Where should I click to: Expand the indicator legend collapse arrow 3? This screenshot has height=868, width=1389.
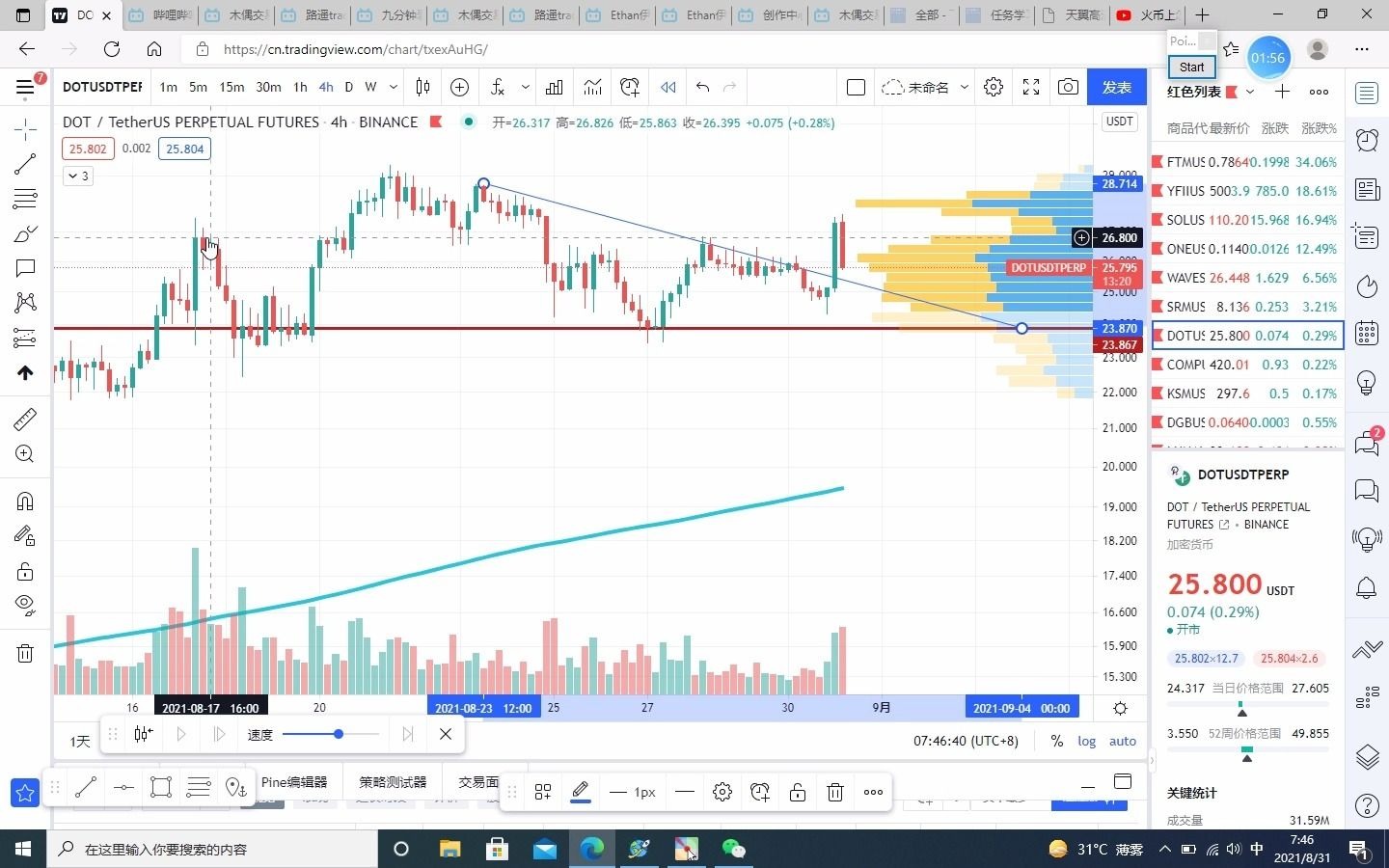78,176
